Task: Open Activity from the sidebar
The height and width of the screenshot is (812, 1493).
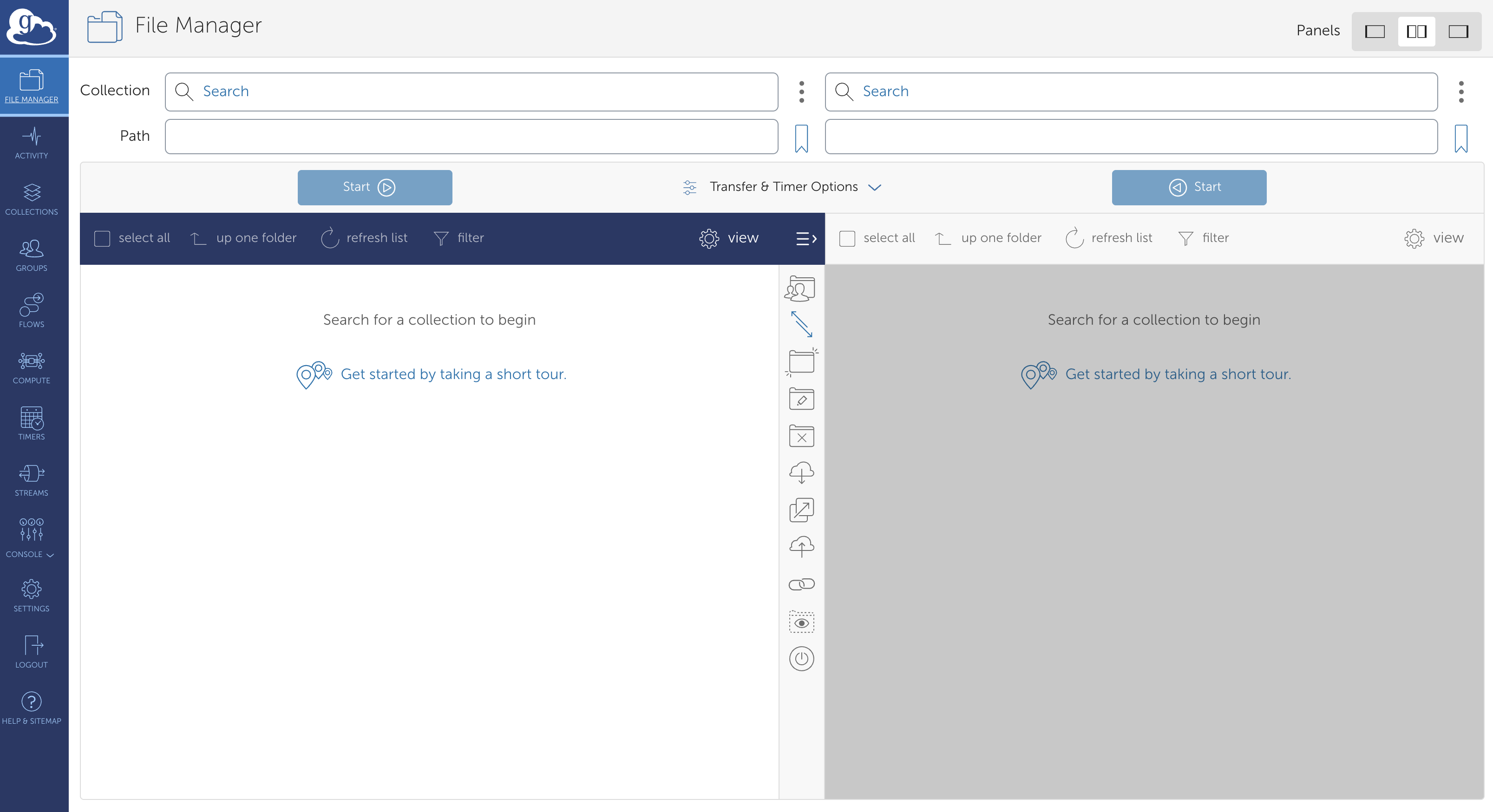Action: (31, 143)
